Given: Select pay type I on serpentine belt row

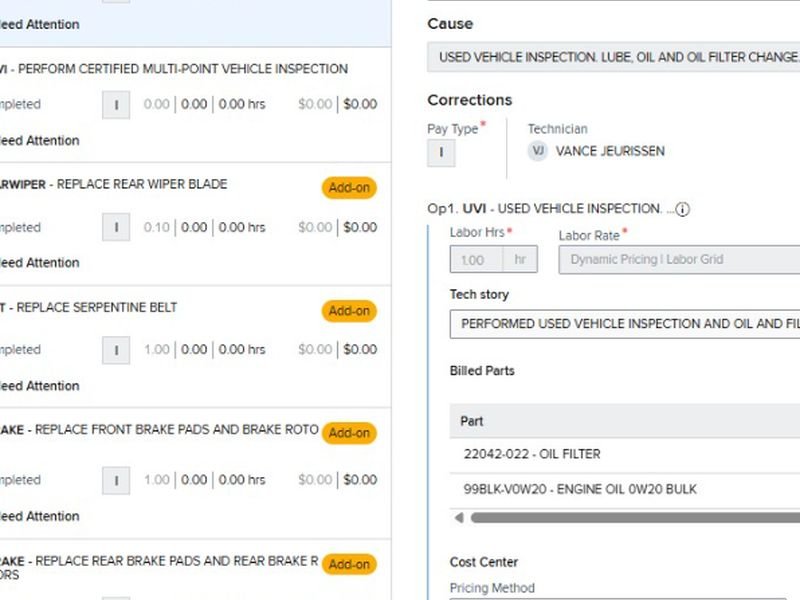Looking at the screenshot, I should (x=116, y=350).
